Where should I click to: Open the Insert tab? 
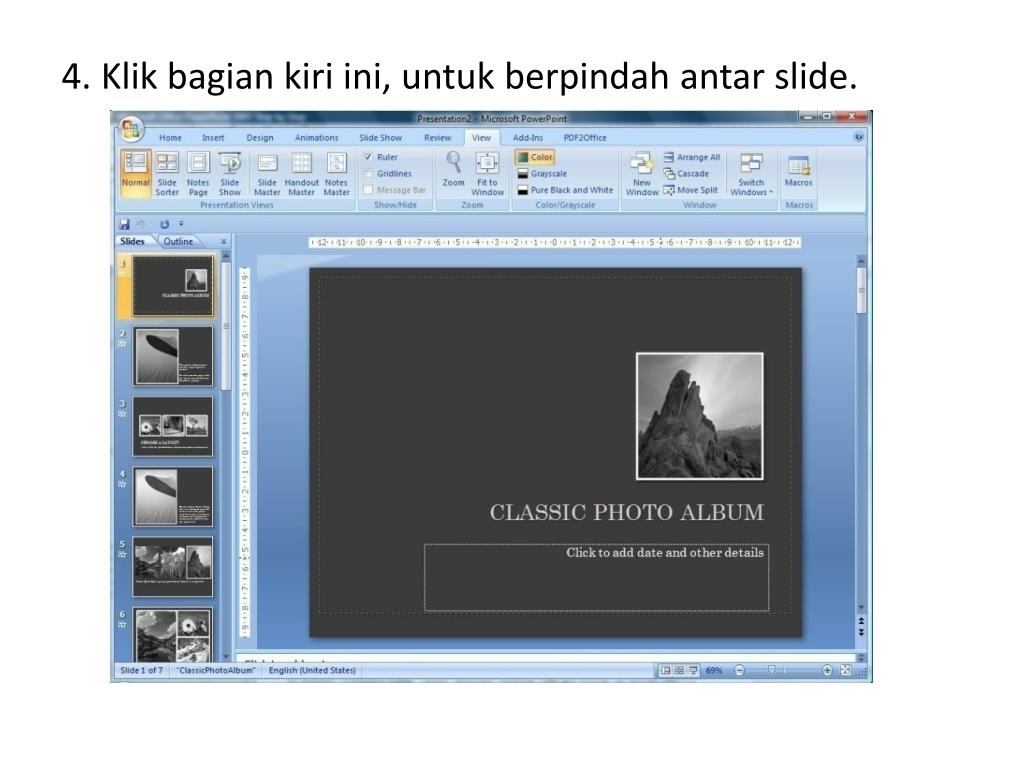[213, 138]
